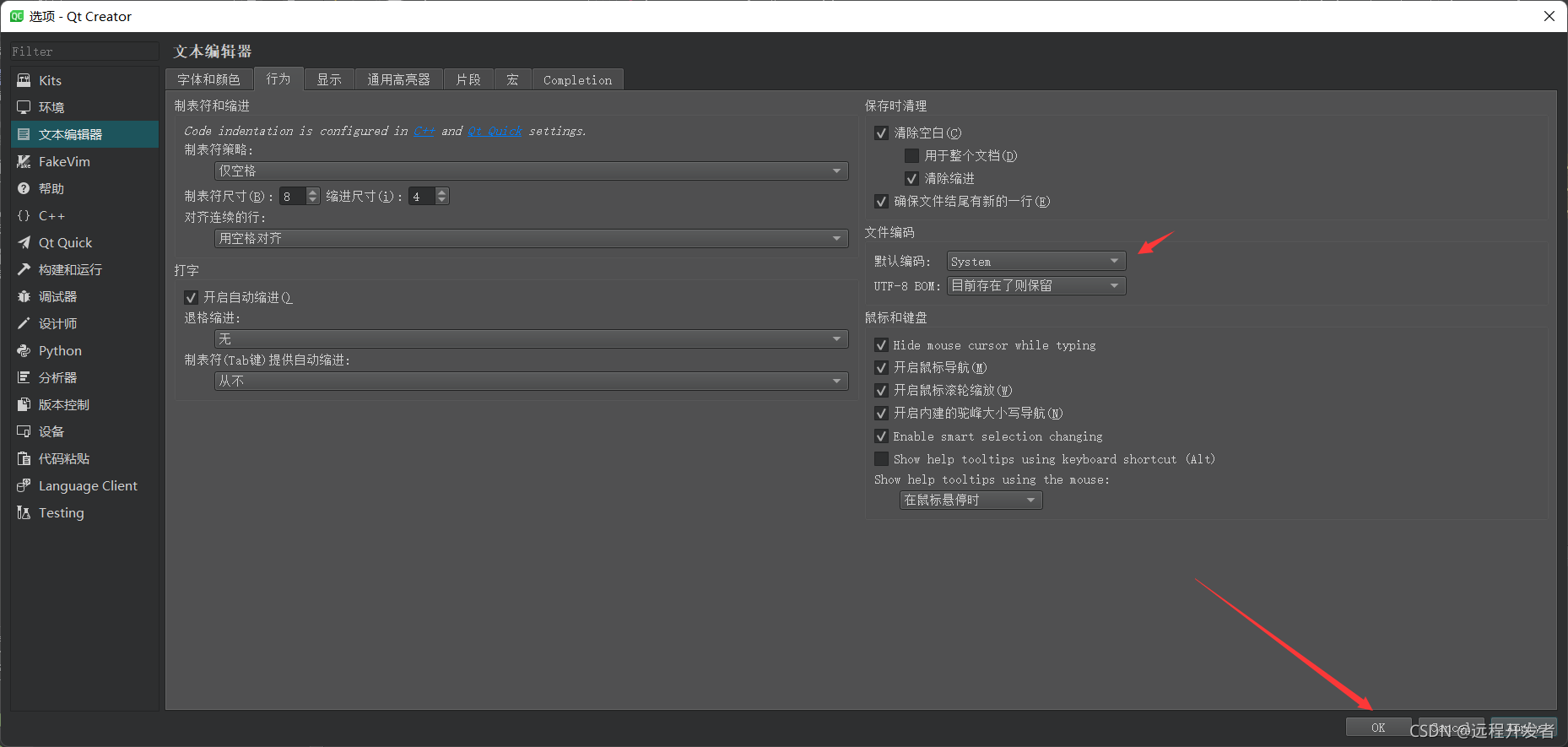This screenshot has height=747, width=1568.
Task: Toggle the 清除缩进 checkbox
Action: pos(911,179)
